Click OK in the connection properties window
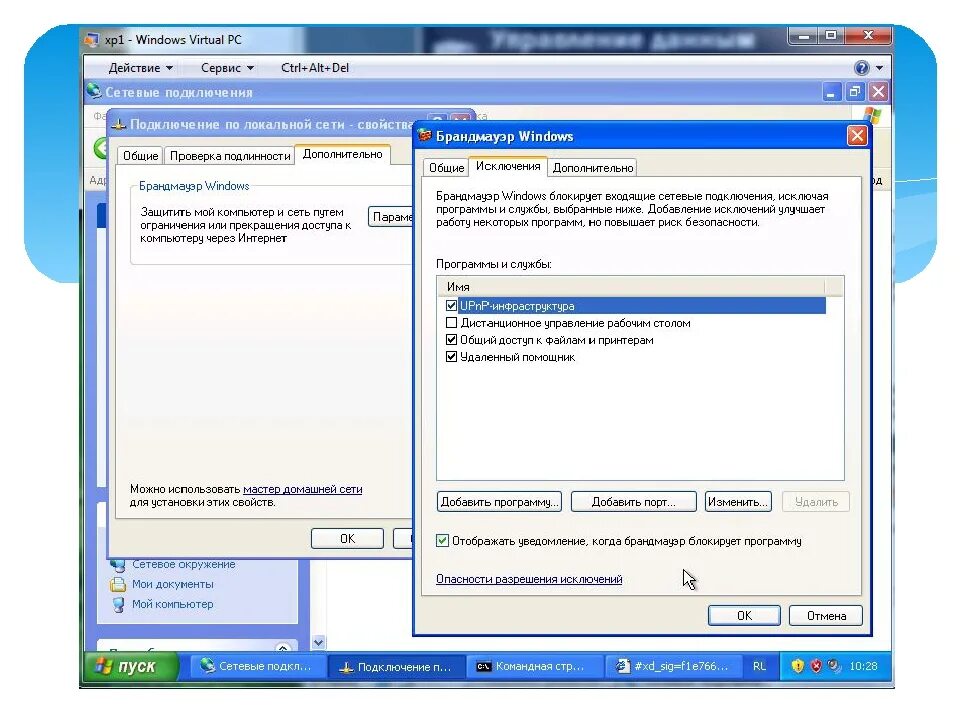Image resolution: width=960 pixels, height=720 pixels. (x=347, y=538)
